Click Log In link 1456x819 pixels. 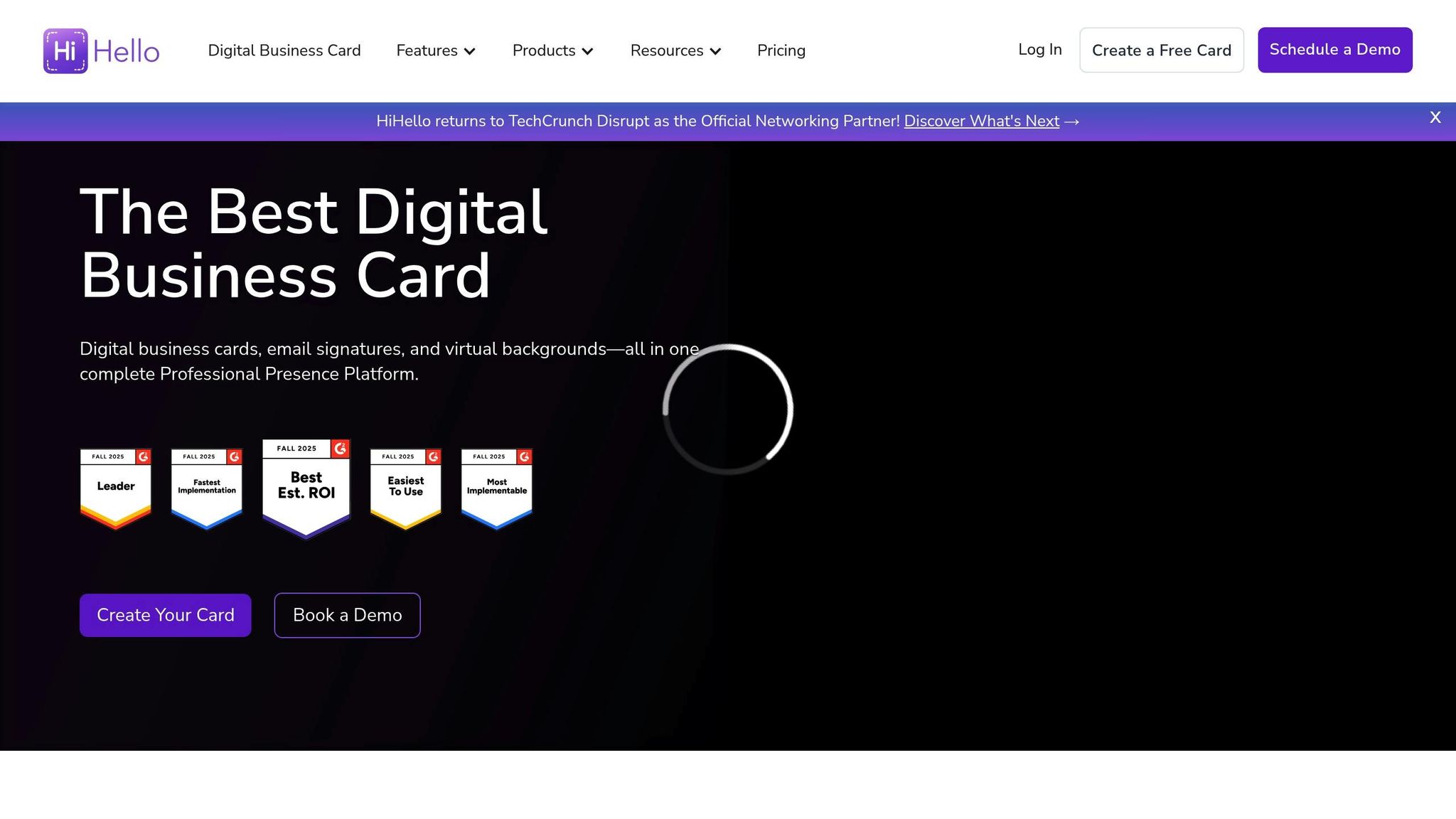(1039, 50)
